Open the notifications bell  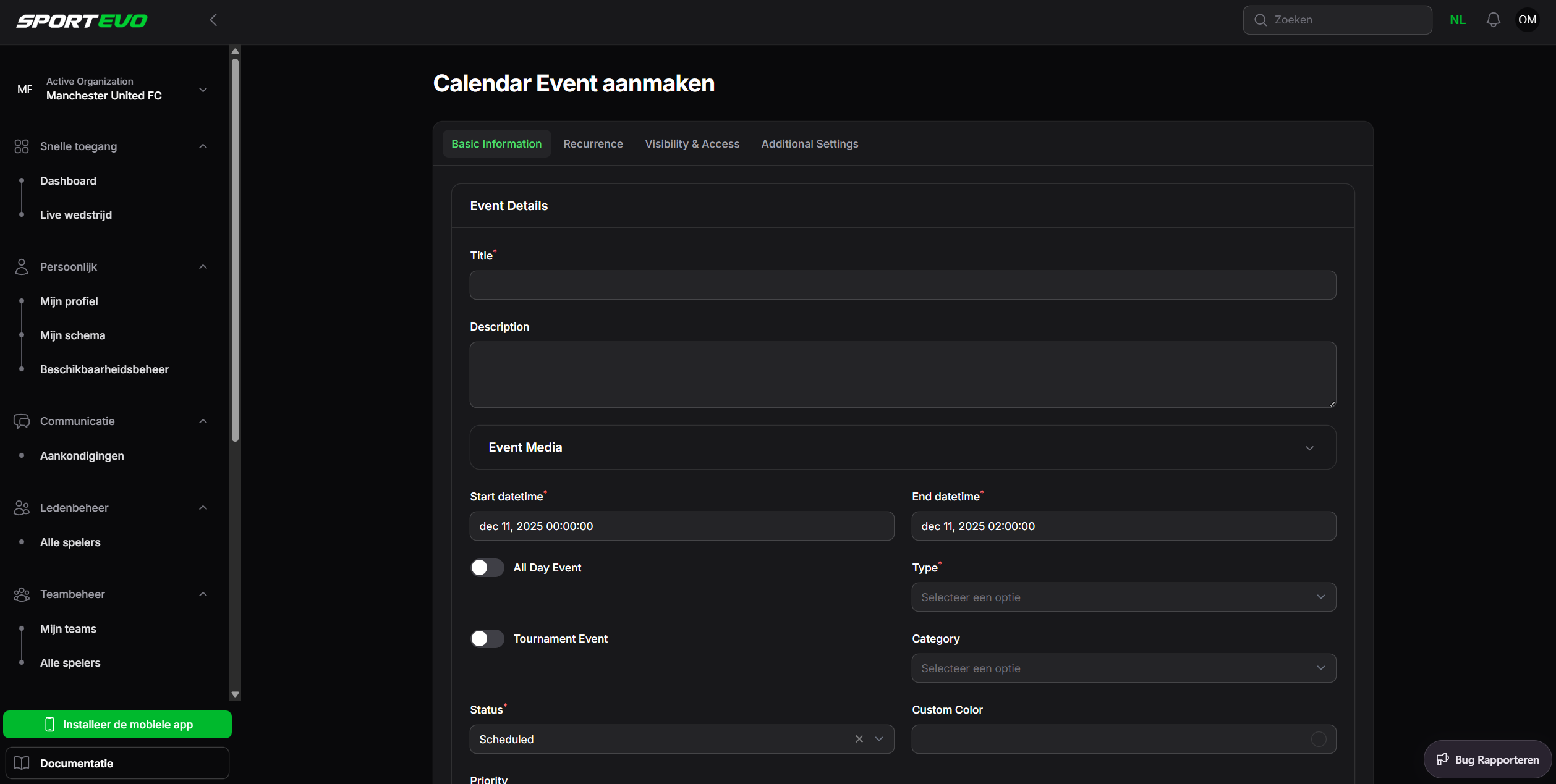click(1494, 19)
